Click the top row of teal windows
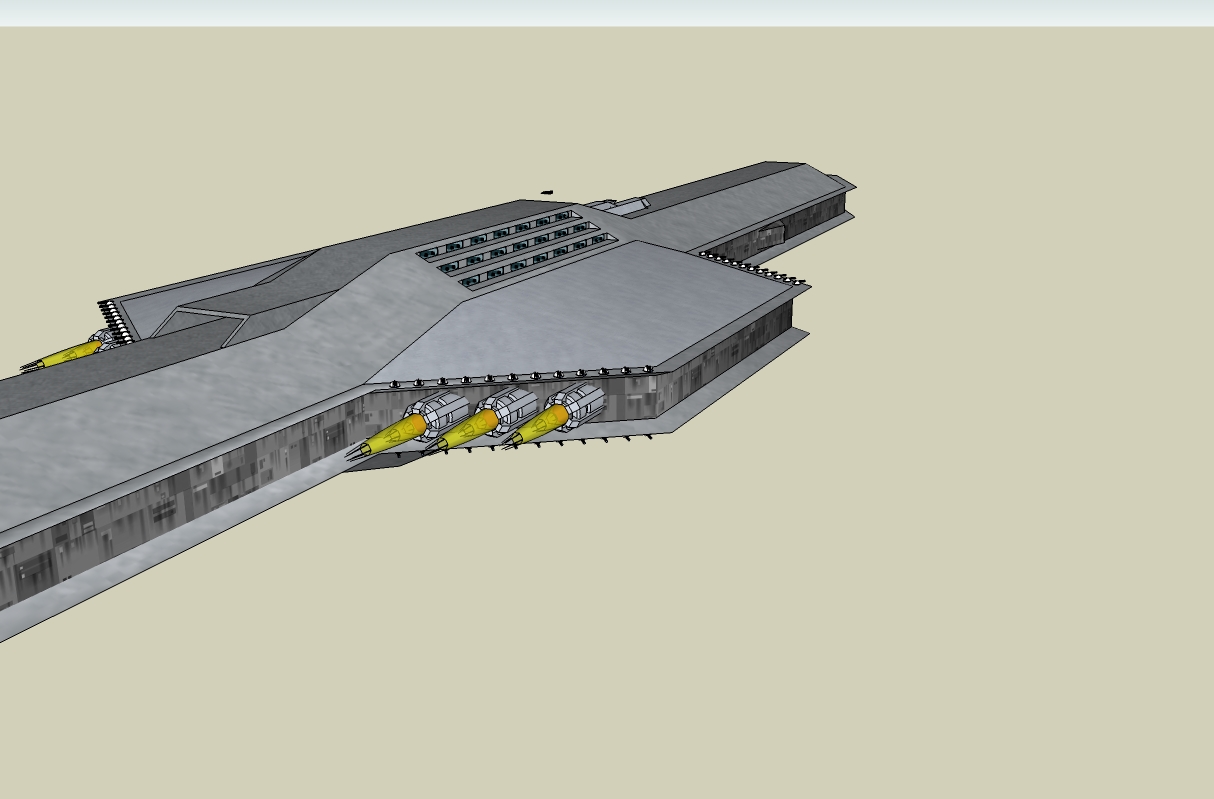The width and height of the screenshot is (1214, 799). [x=497, y=234]
